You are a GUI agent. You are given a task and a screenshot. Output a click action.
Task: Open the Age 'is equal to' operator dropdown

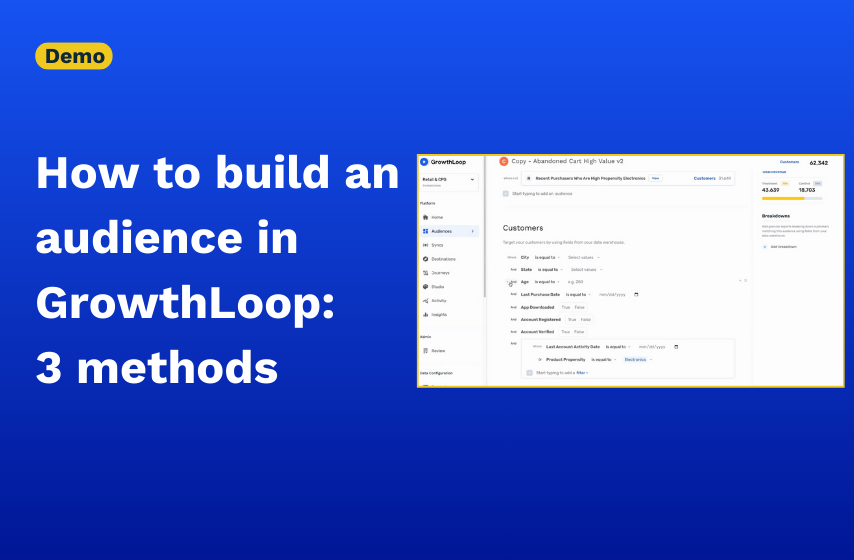click(x=547, y=282)
